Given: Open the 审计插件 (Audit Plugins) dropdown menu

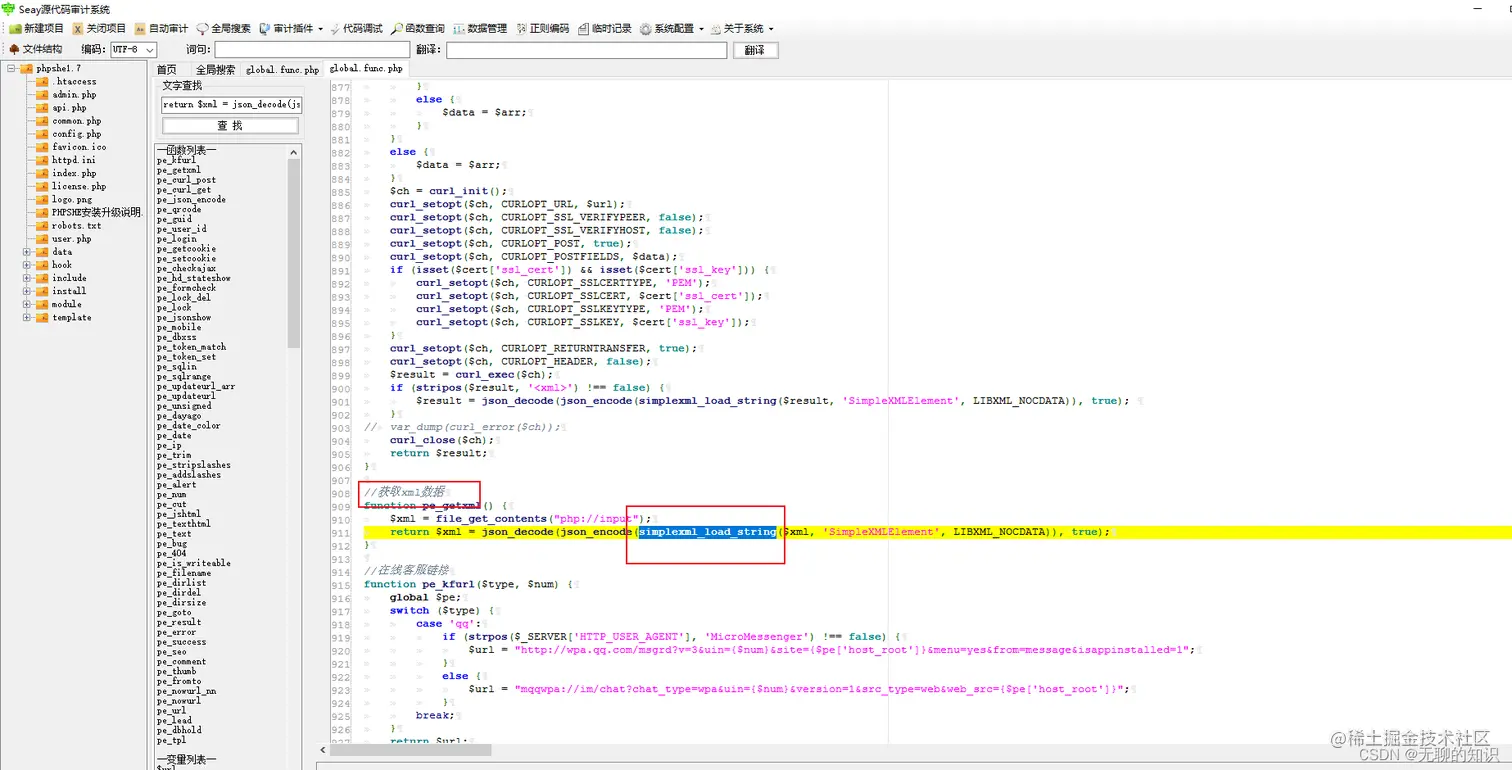Looking at the screenshot, I should click(x=291, y=29).
